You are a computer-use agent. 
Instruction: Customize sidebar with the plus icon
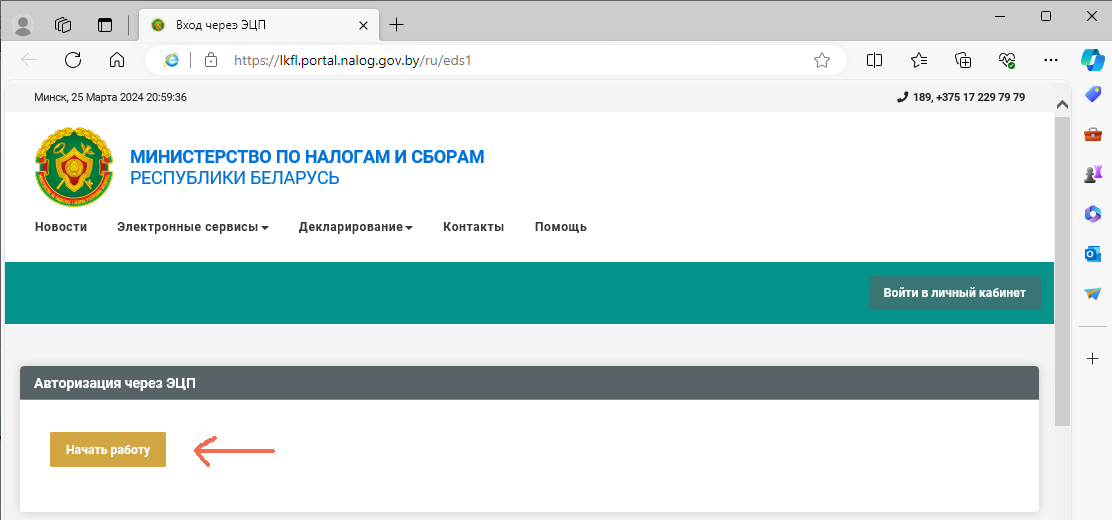[1092, 358]
